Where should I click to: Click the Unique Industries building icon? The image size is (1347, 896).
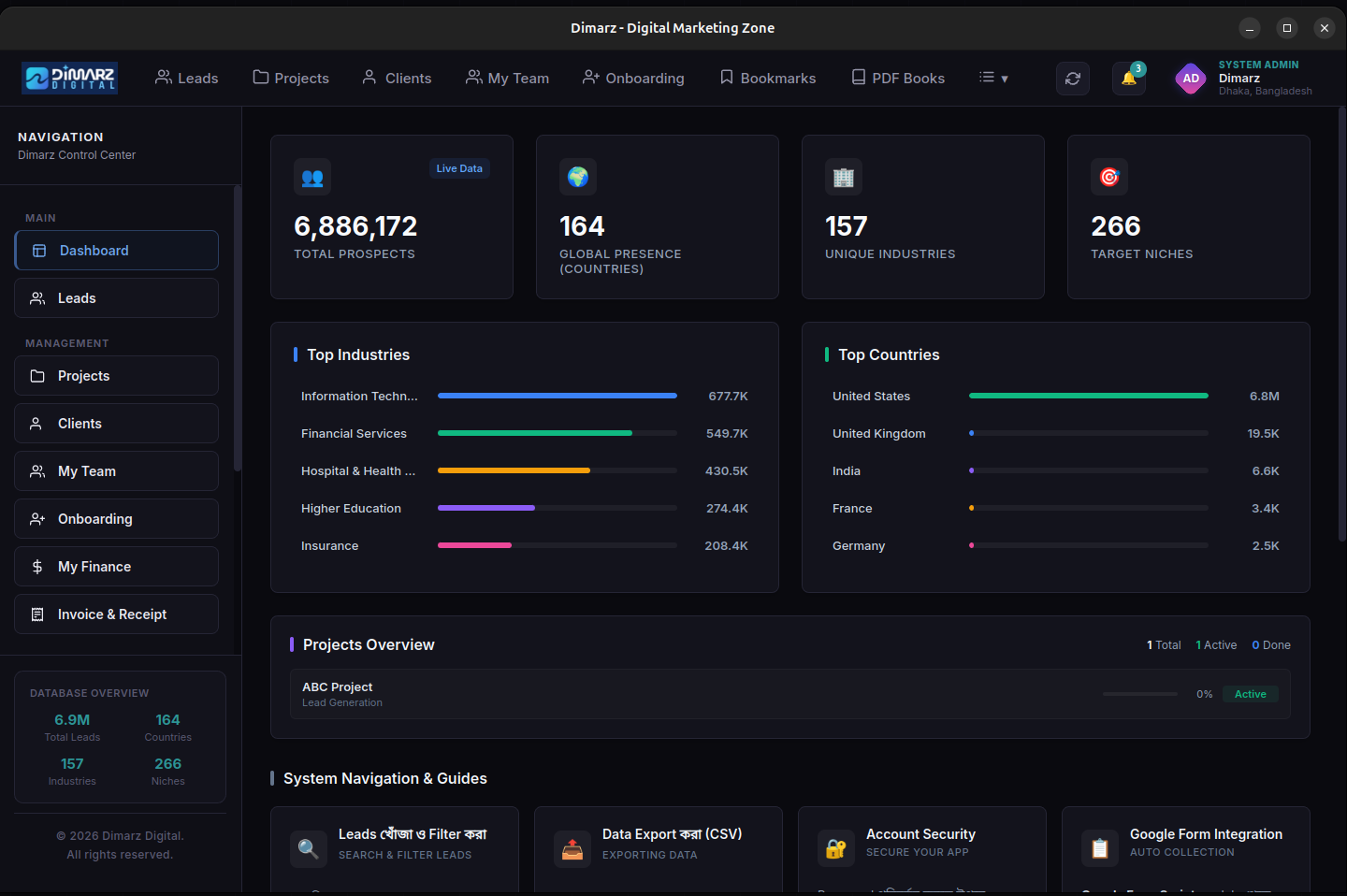point(844,177)
